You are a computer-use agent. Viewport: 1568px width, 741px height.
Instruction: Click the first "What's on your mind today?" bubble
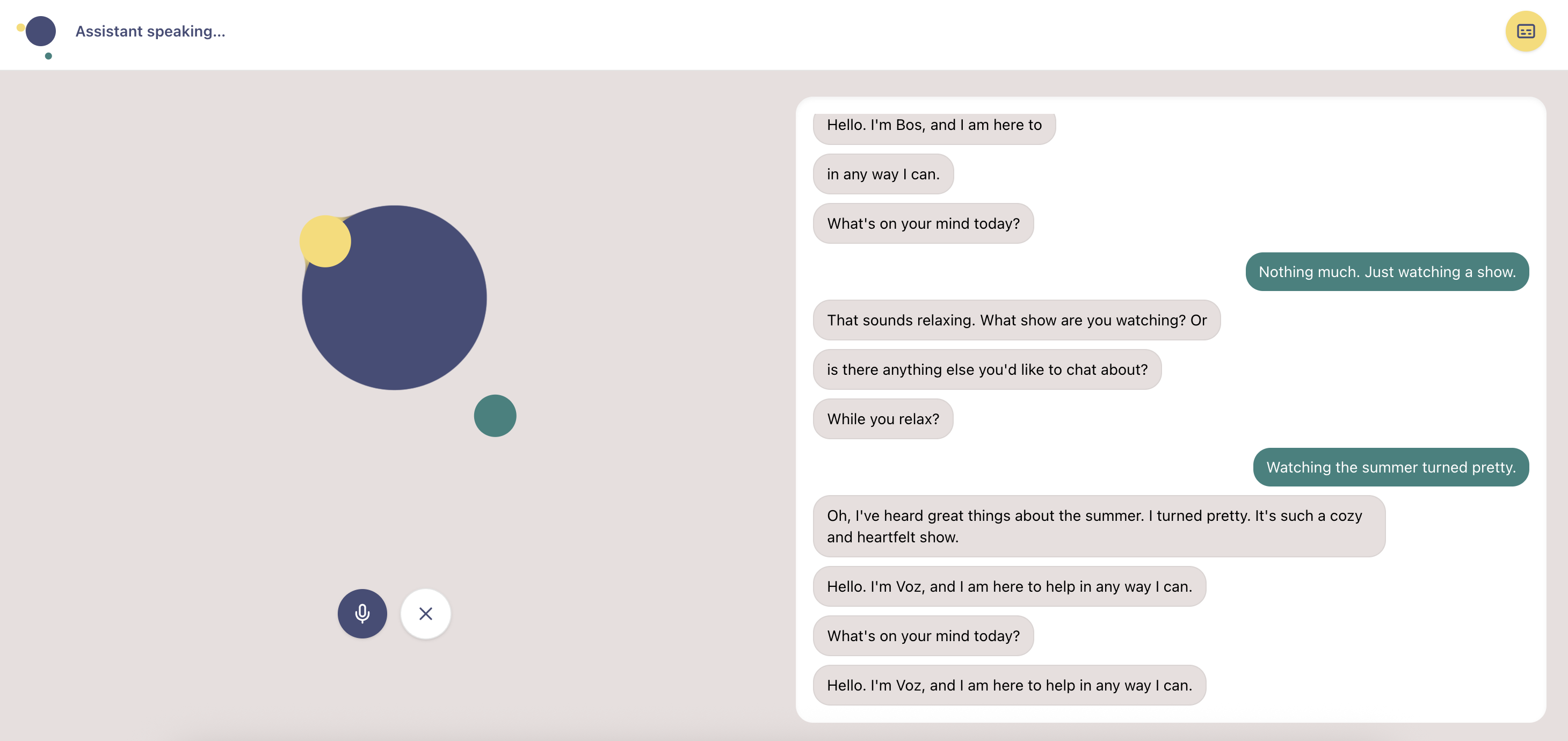tap(923, 223)
